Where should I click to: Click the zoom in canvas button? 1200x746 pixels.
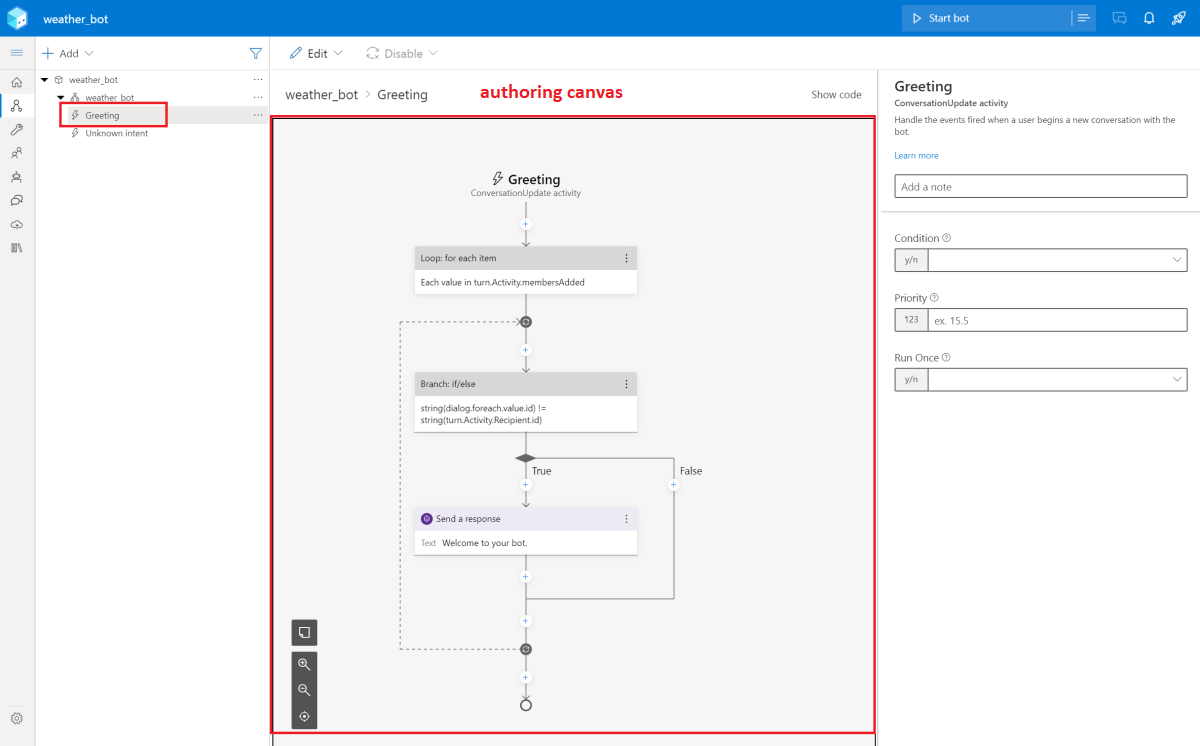coord(304,664)
